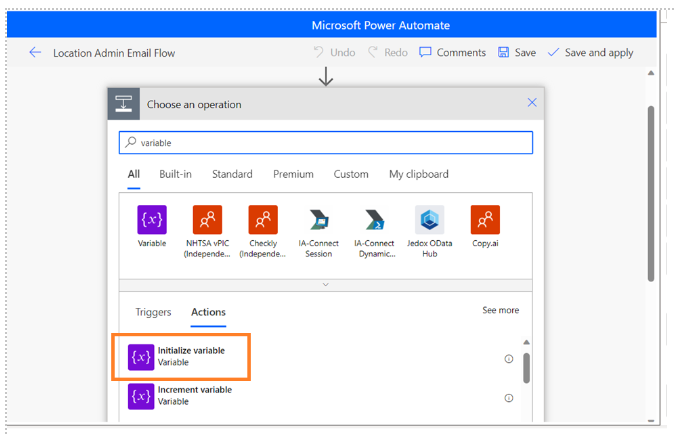
Task: Switch to the Triggers tab
Action: (x=153, y=312)
